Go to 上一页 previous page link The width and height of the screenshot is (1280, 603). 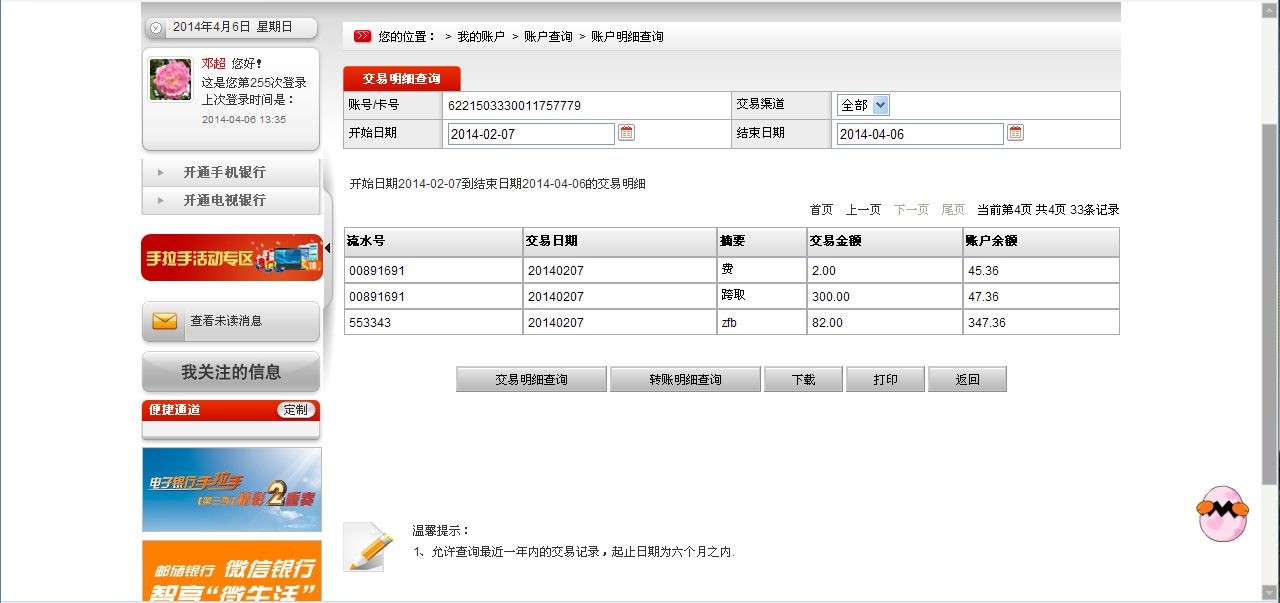pyautogui.click(x=863, y=210)
